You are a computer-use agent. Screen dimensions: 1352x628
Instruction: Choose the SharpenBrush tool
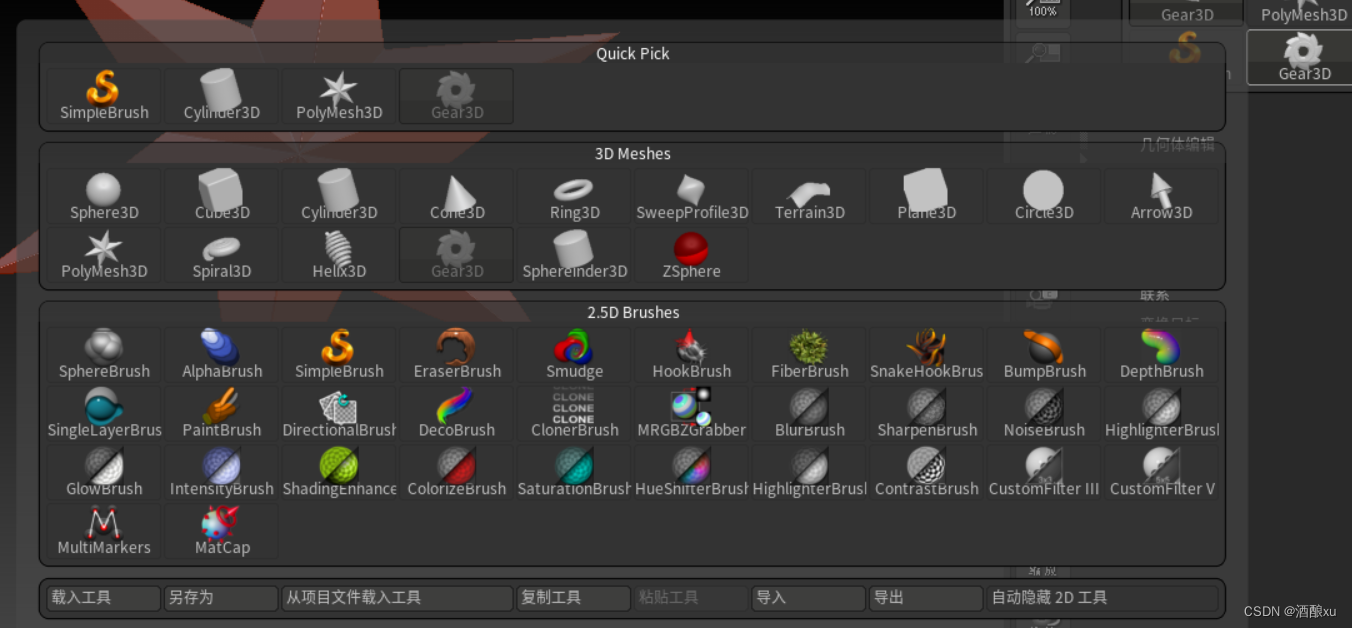(x=927, y=415)
